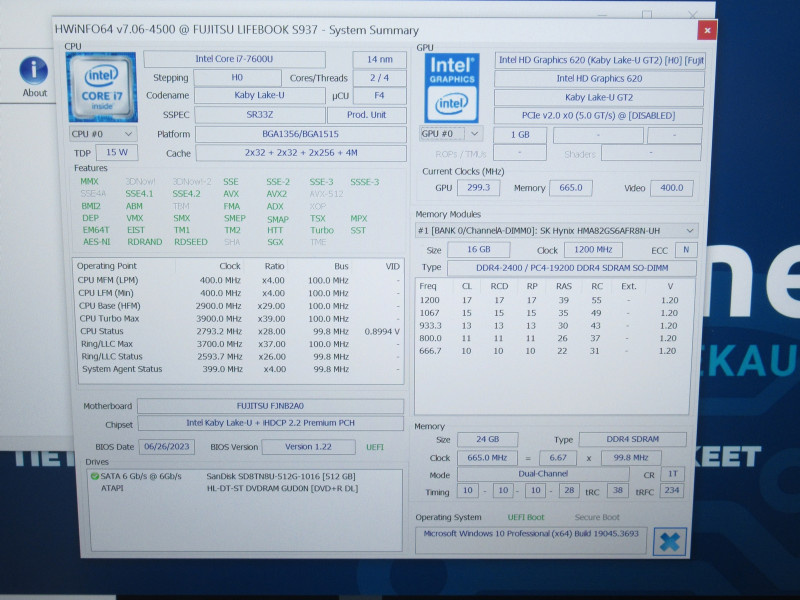Select the CPU Turbo Max row
Image resolution: width=800 pixels, height=600 pixels.
coord(239,318)
